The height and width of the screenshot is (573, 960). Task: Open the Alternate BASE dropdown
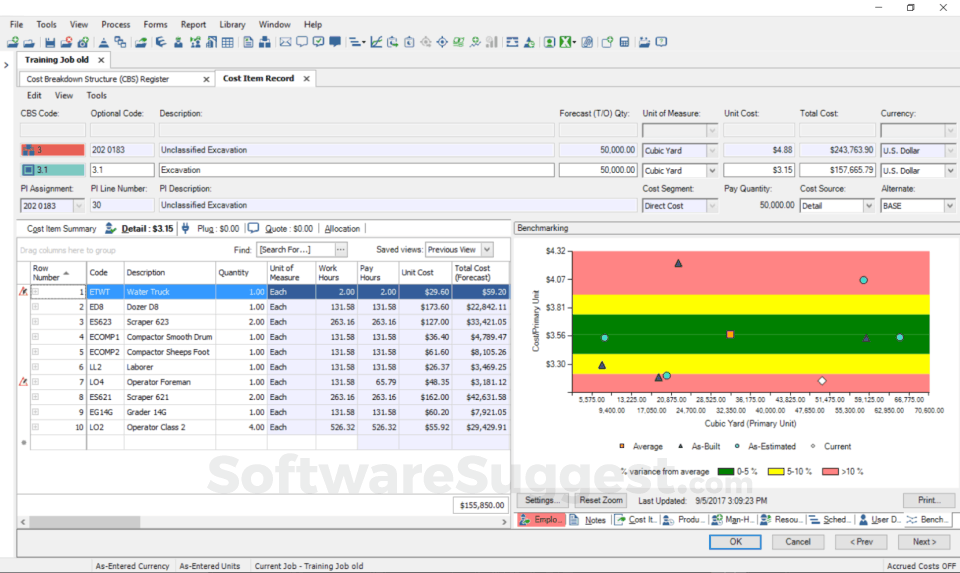[x=948, y=206]
